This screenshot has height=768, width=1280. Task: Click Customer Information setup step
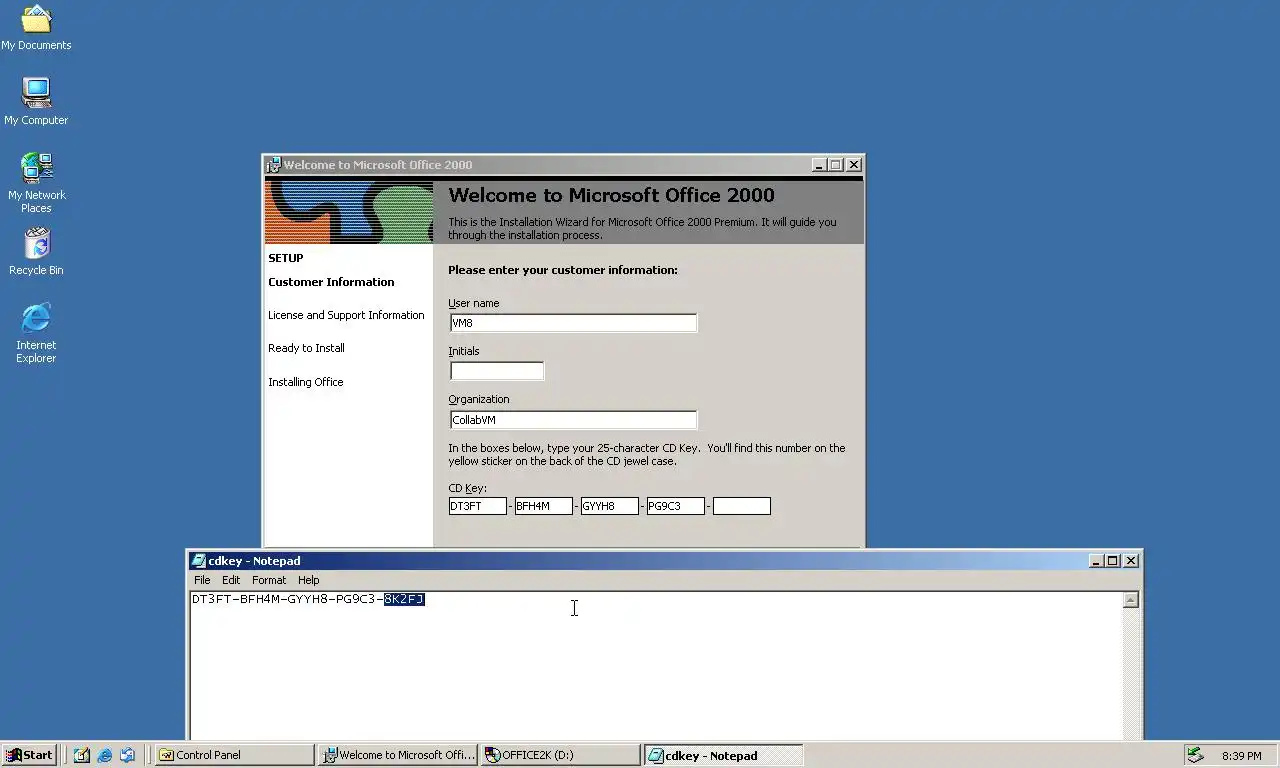point(331,282)
